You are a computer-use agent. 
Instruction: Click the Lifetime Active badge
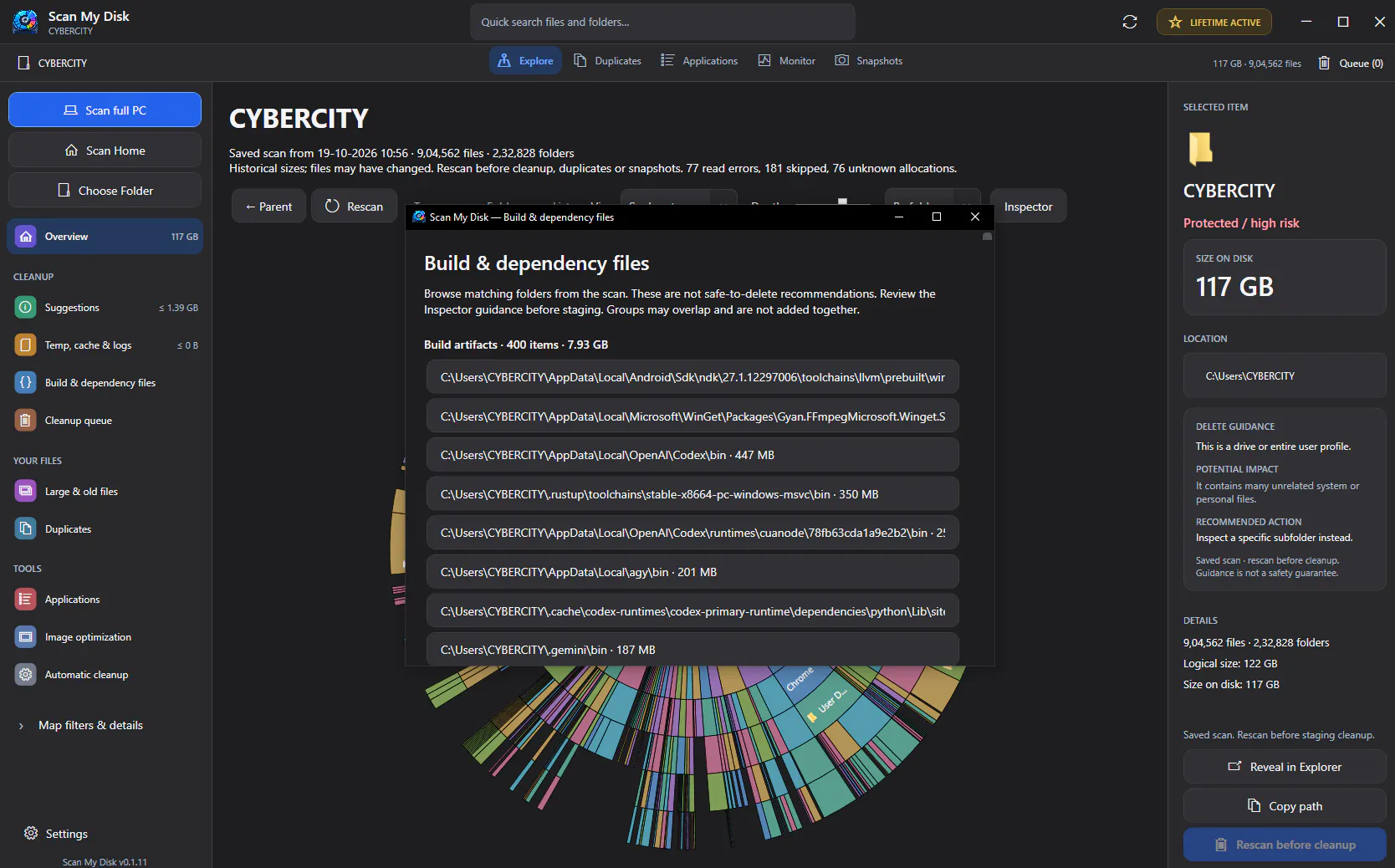(x=1214, y=22)
